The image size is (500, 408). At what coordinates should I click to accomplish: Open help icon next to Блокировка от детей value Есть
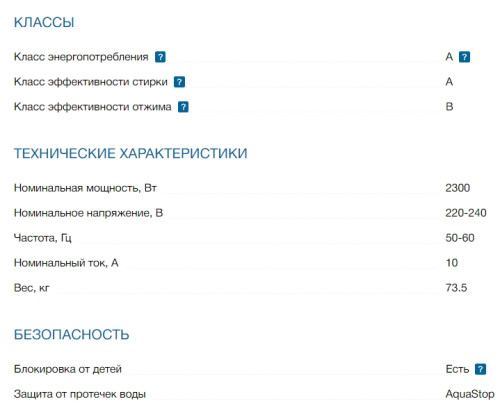point(480,369)
